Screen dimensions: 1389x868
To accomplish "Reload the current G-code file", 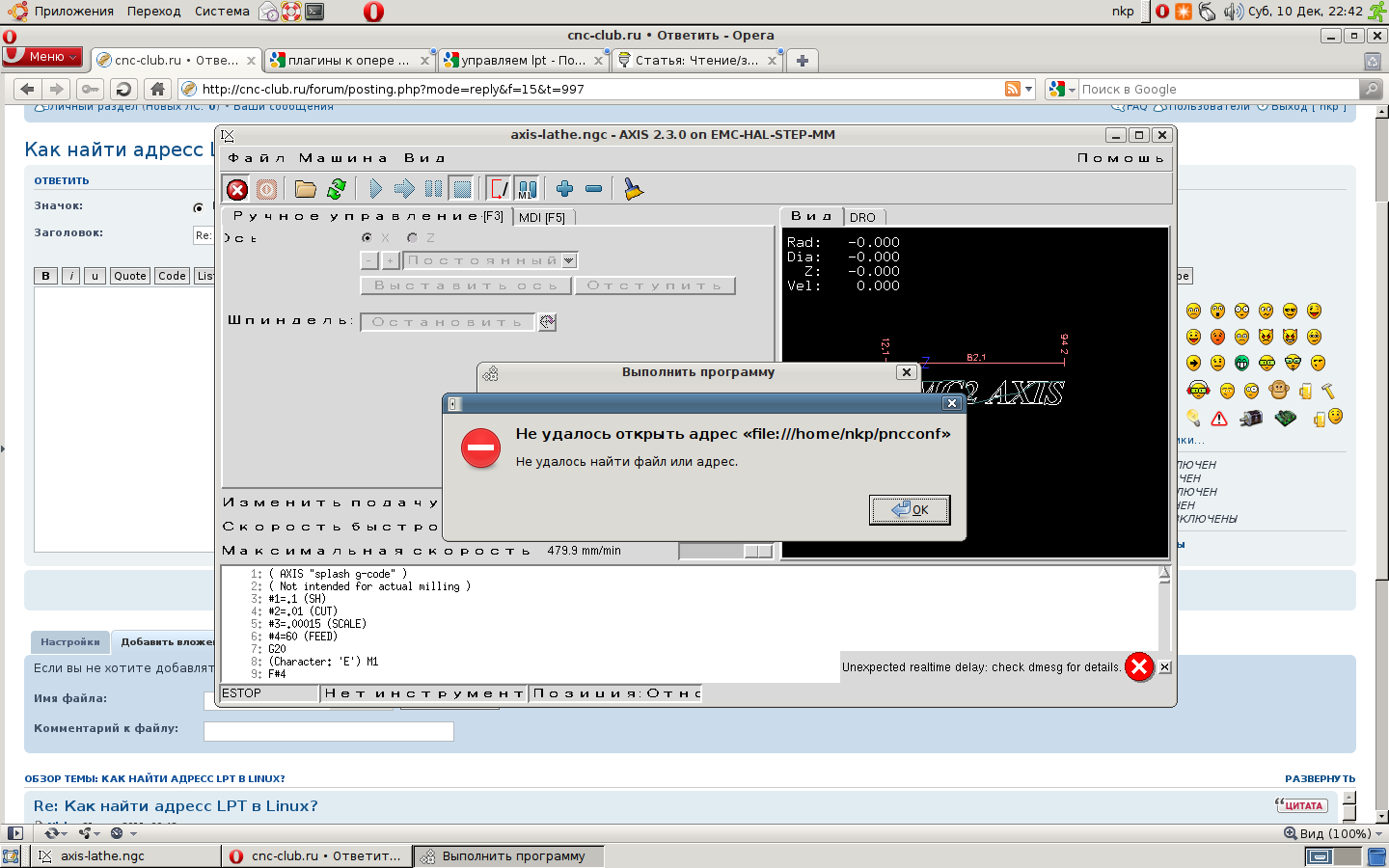I will [x=337, y=189].
